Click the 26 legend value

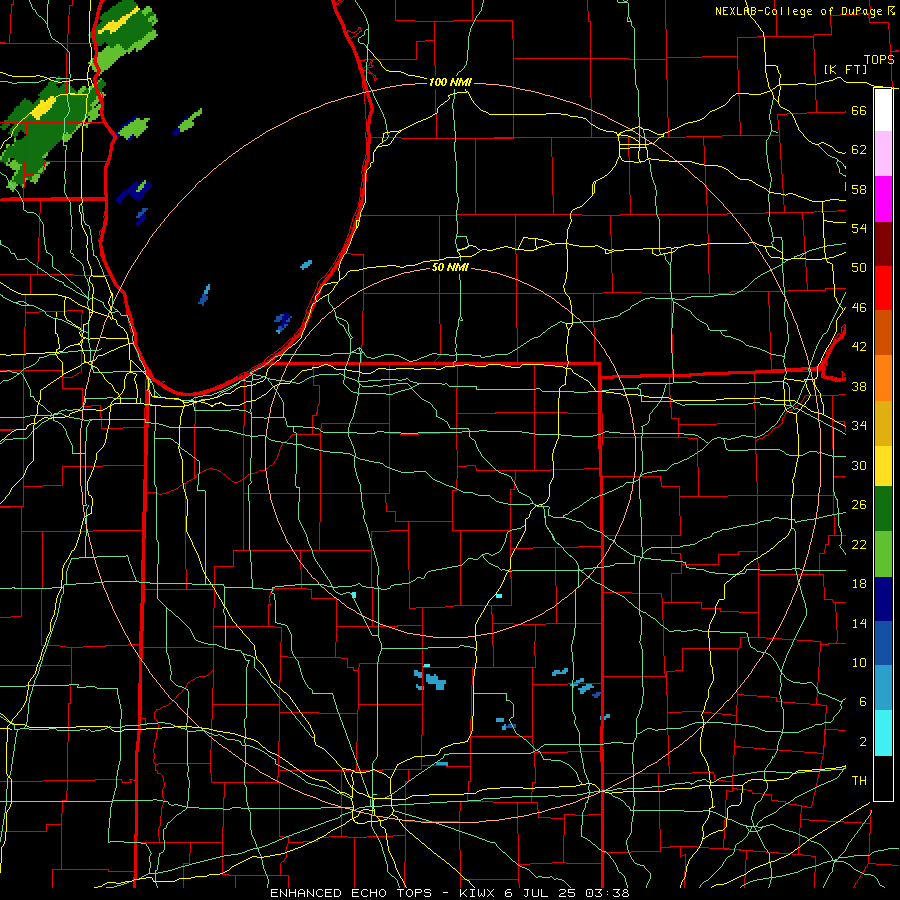(859, 505)
